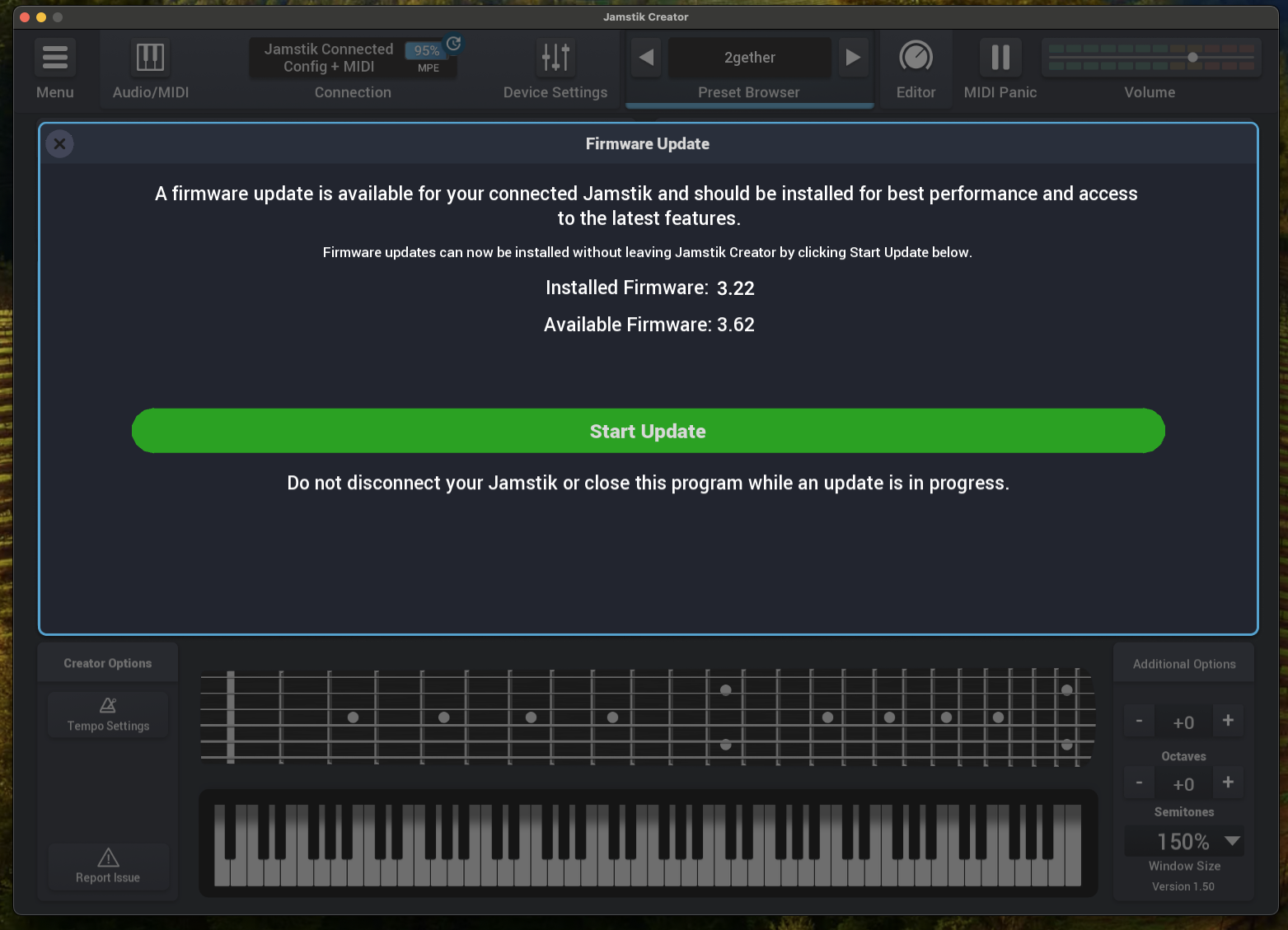Click the connection refresh icon
The width and height of the screenshot is (1288, 930).
click(453, 44)
